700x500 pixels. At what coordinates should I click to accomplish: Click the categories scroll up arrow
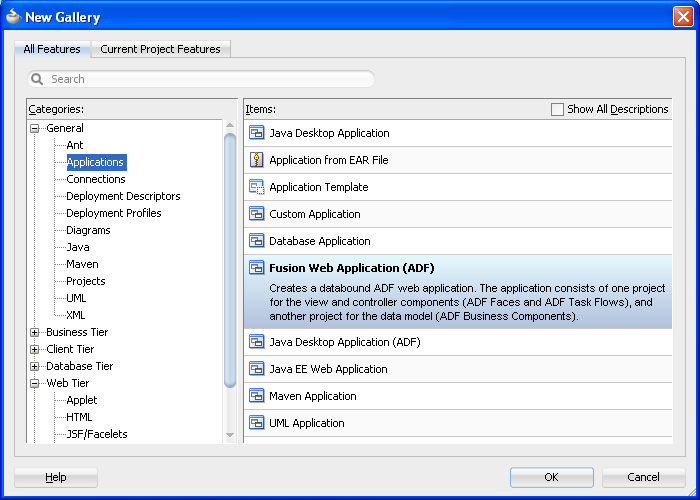pyautogui.click(x=230, y=125)
